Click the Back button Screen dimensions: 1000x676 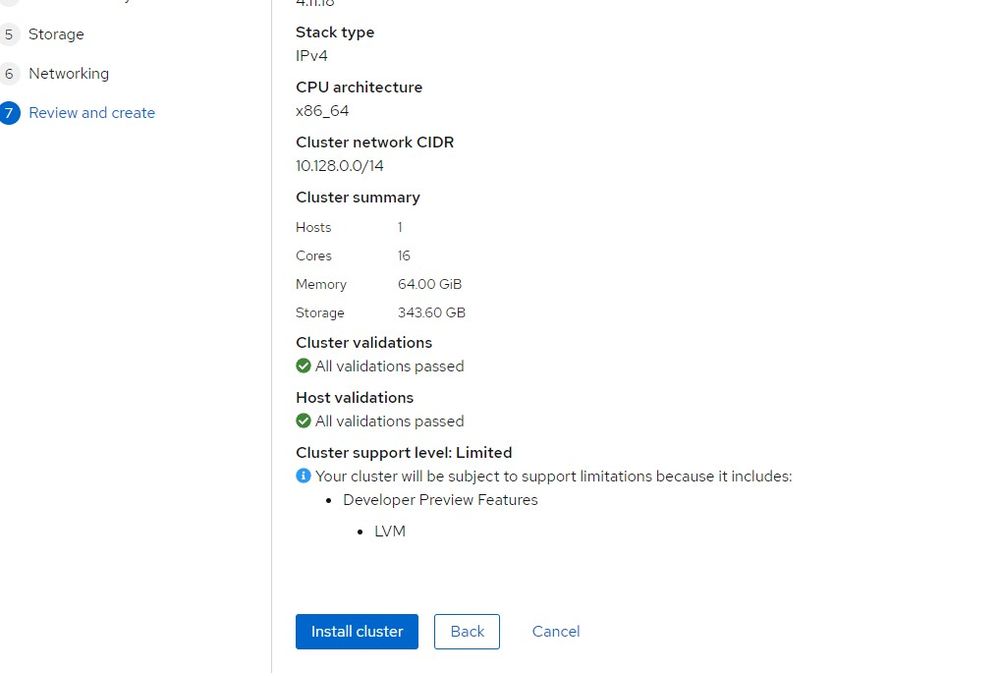[467, 631]
